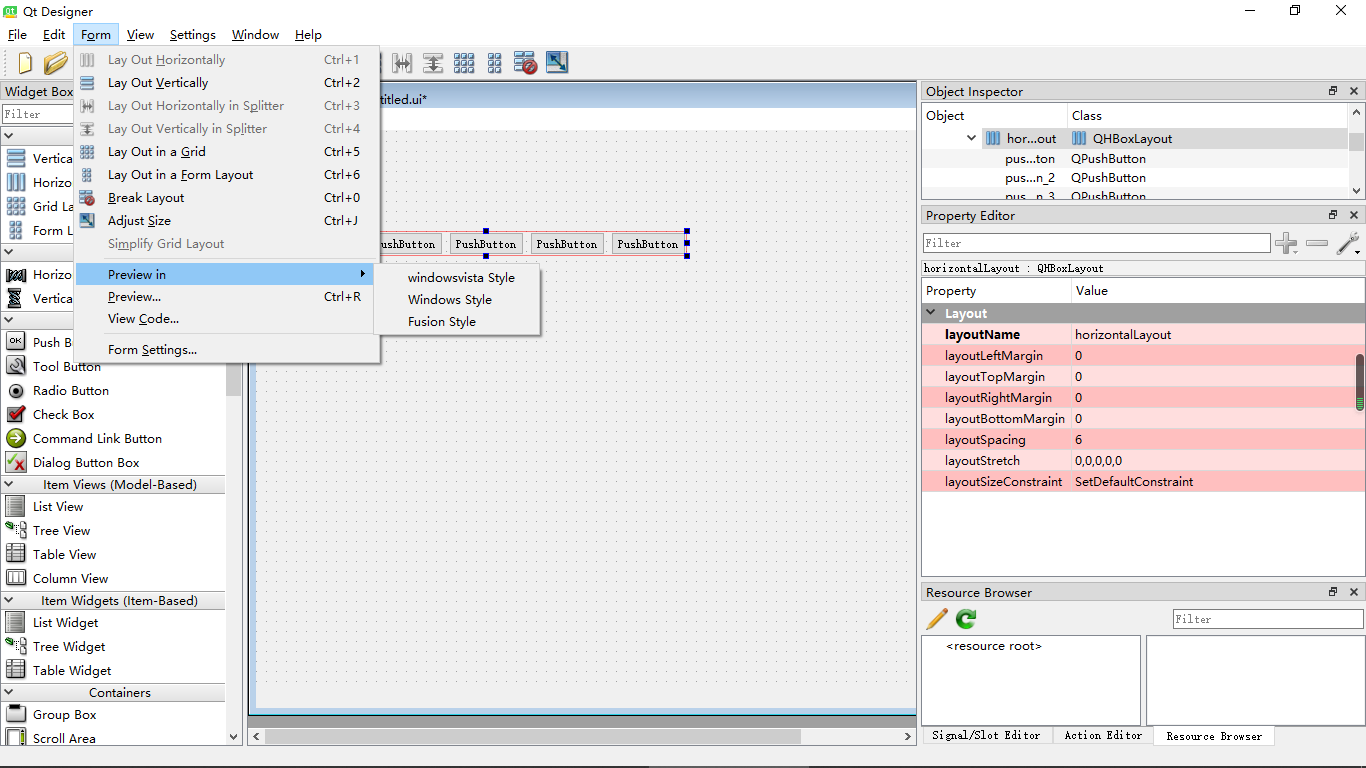The image size is (1366, 768).
Task: Reload resources with green refresh icon
Action: tap(964, 619)
